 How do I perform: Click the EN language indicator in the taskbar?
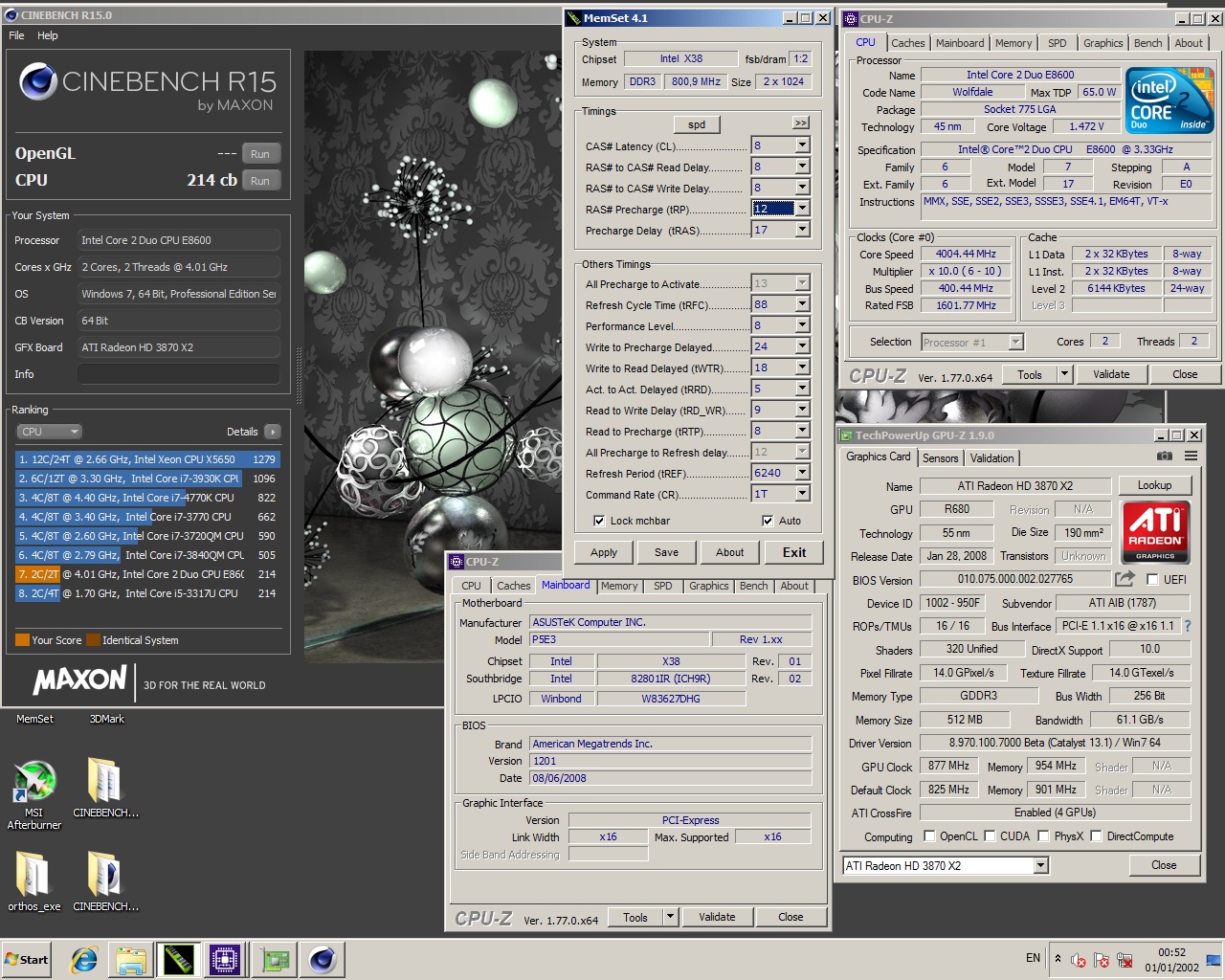pyautogui.click(x=1033, y=958)
